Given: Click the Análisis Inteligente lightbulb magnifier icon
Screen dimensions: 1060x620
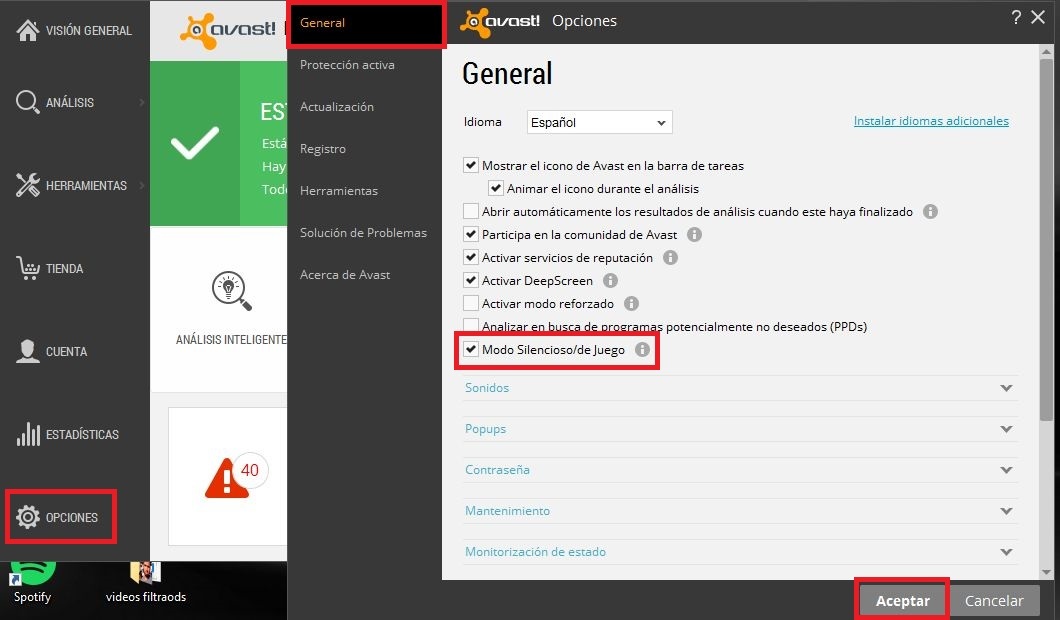Looking at the screenshot, I should (x=231, y=291).
